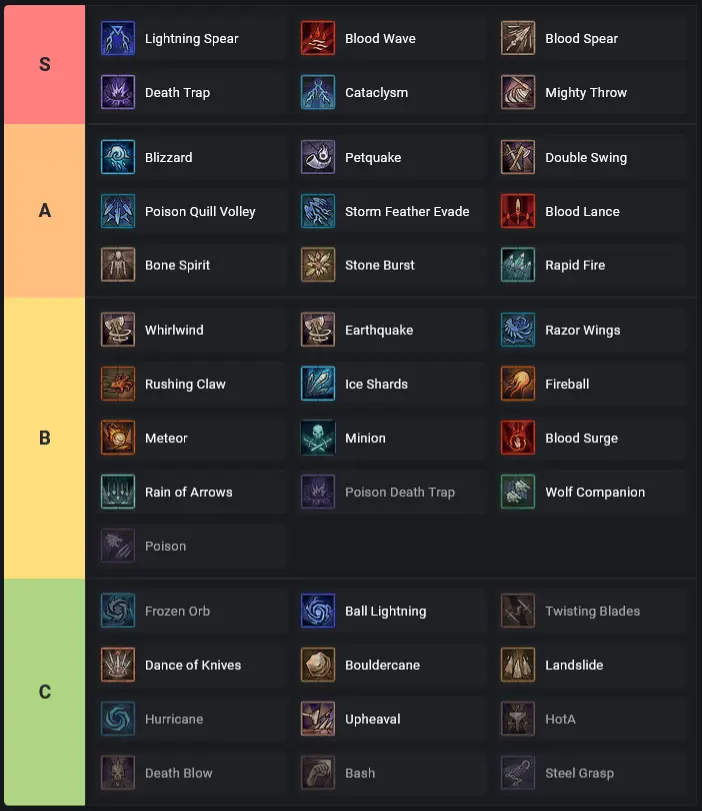The height and width of the screenshot is (811, 702).
Task: Select the Bone Spirit skill icon
Action: [x=118, y=265]
